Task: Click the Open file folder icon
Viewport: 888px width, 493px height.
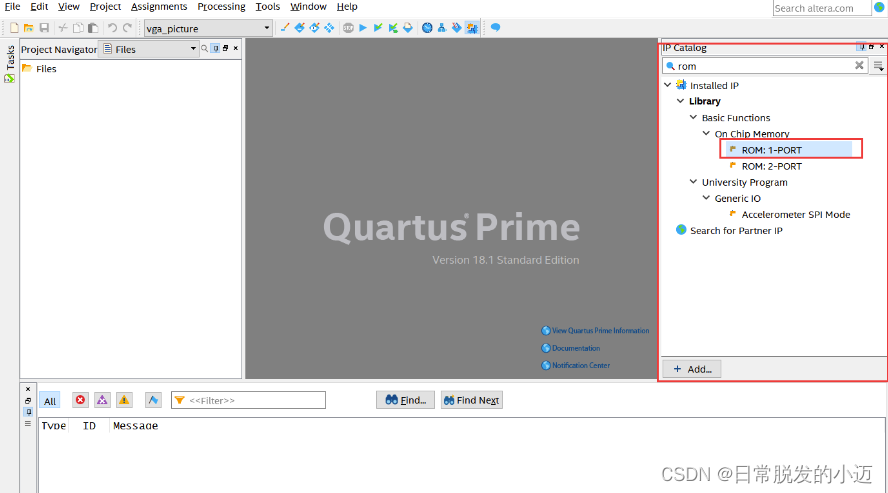Action: (28, 28)
